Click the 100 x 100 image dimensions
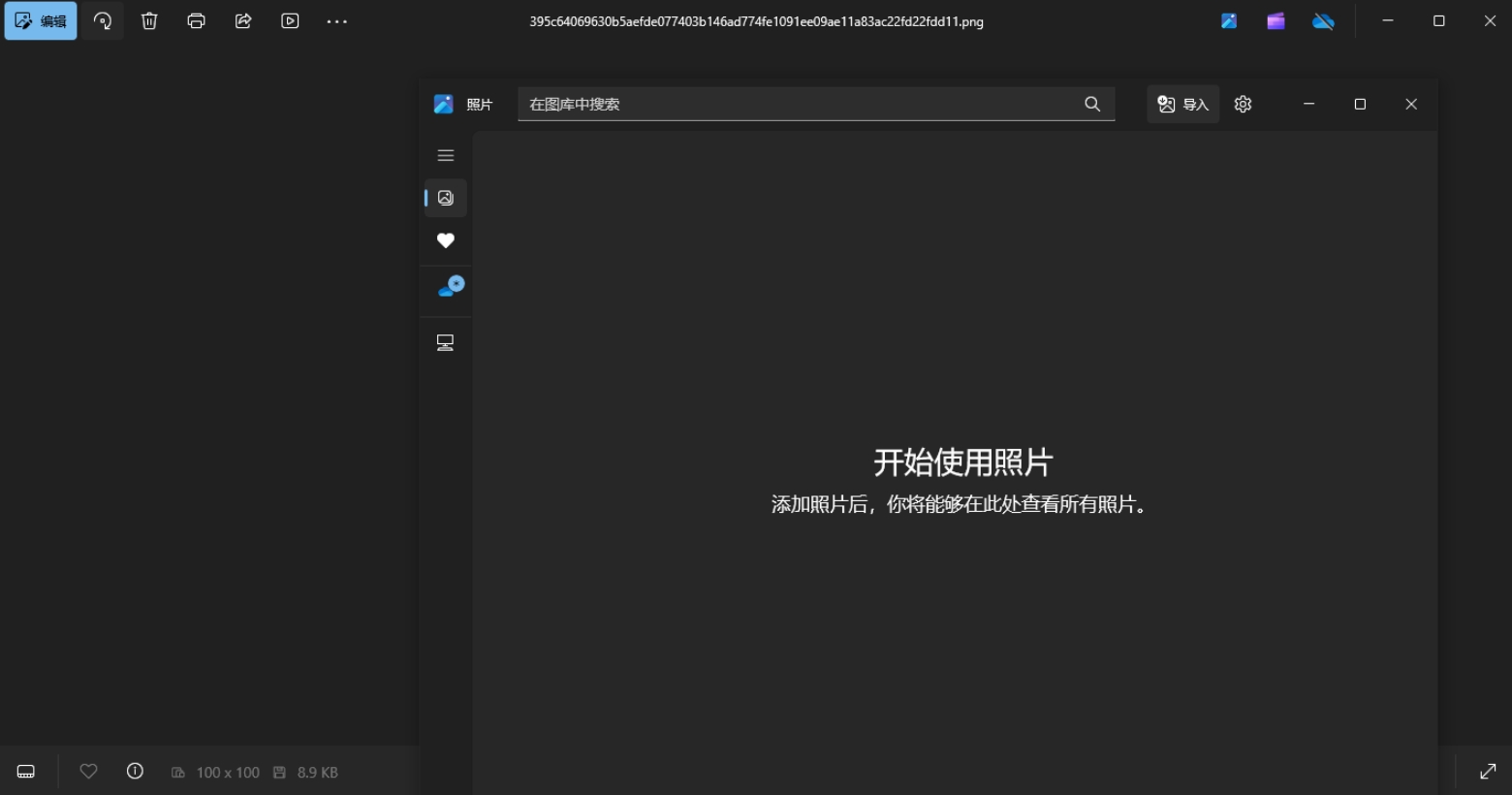The image size is (1512, 795). click(x=228, y=773)
